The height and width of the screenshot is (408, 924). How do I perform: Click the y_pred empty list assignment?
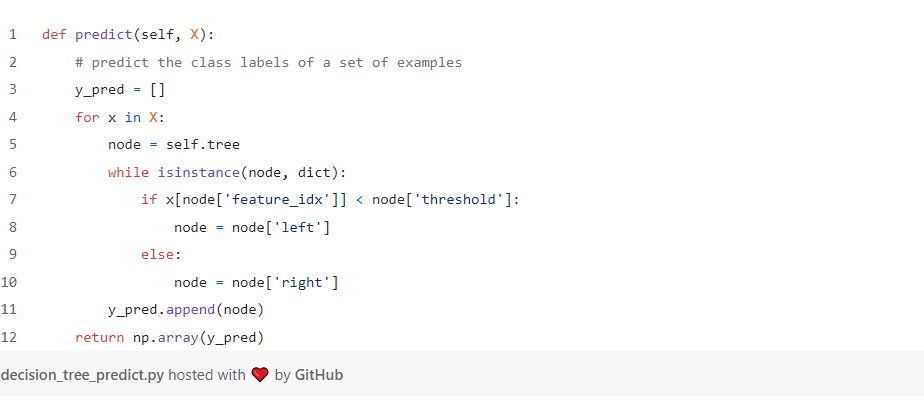pyautogui.click(x=120, y=90)
